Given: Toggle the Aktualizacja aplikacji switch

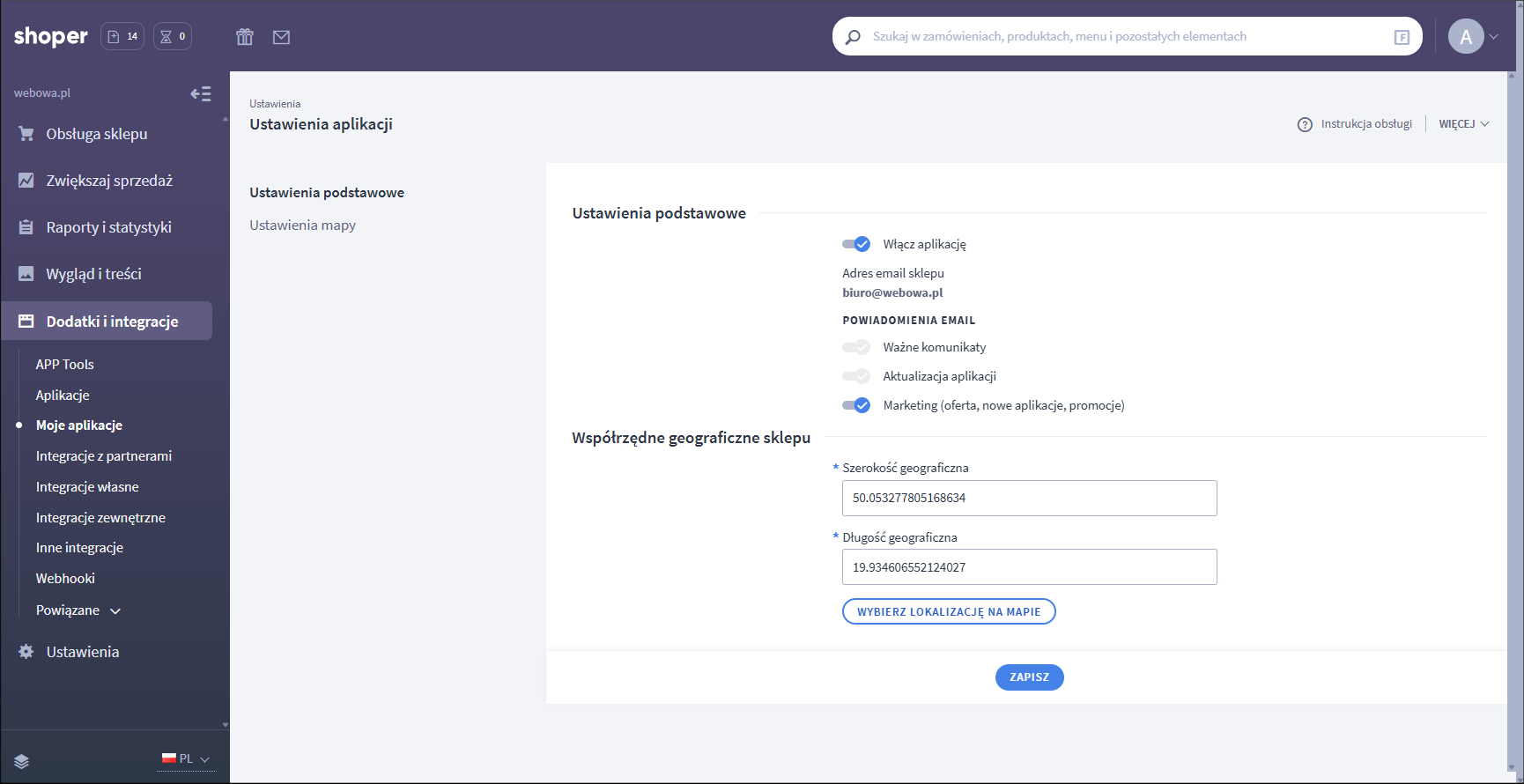Looking at the screenshot, I should [x=856, y=376].
